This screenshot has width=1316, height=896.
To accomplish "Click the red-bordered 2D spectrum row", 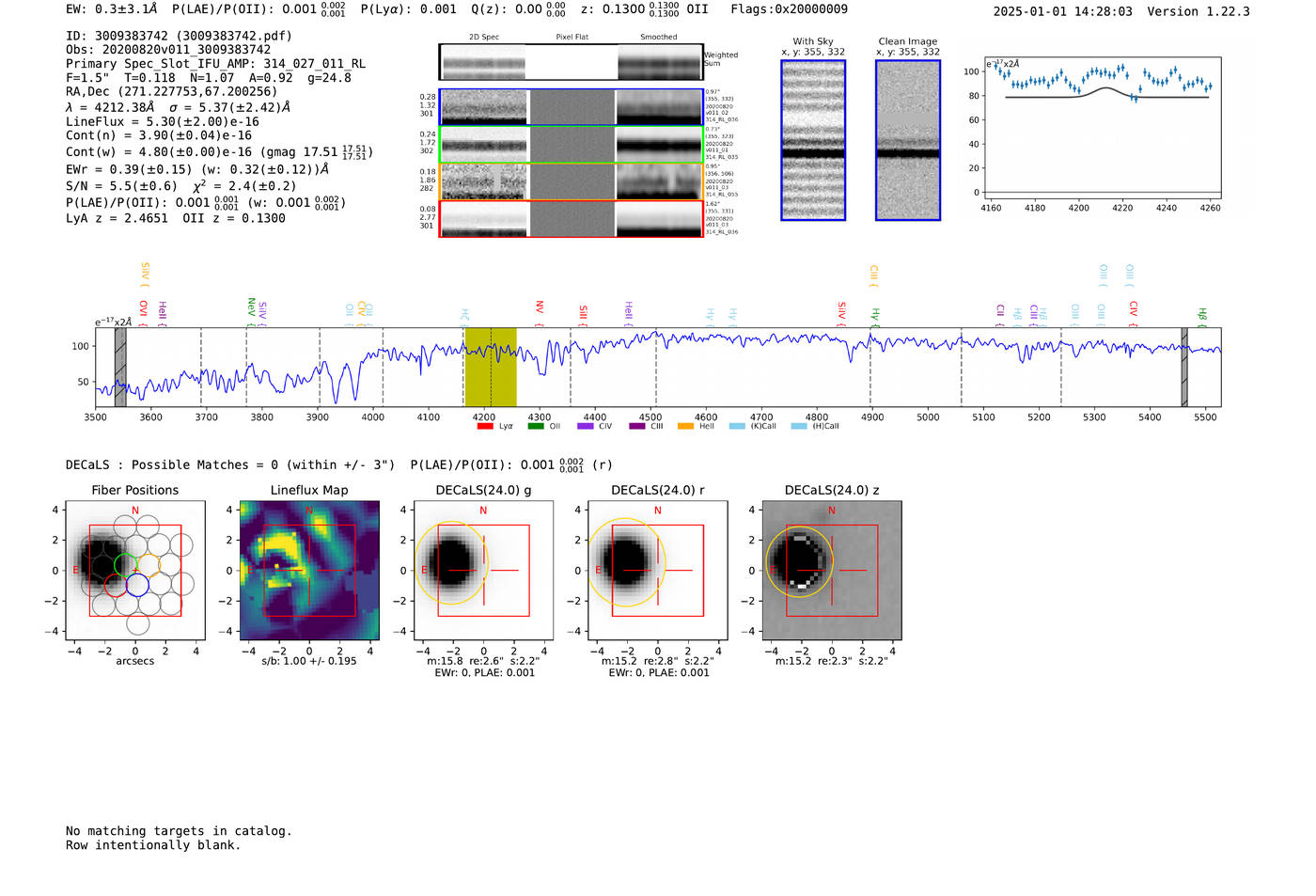I will coord(571,218).
